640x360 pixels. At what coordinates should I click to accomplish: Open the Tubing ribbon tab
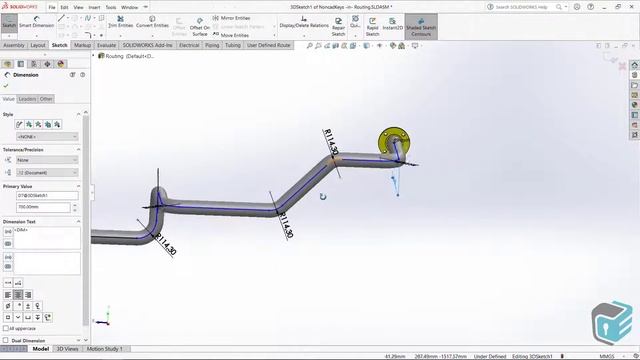click(233, 45)
